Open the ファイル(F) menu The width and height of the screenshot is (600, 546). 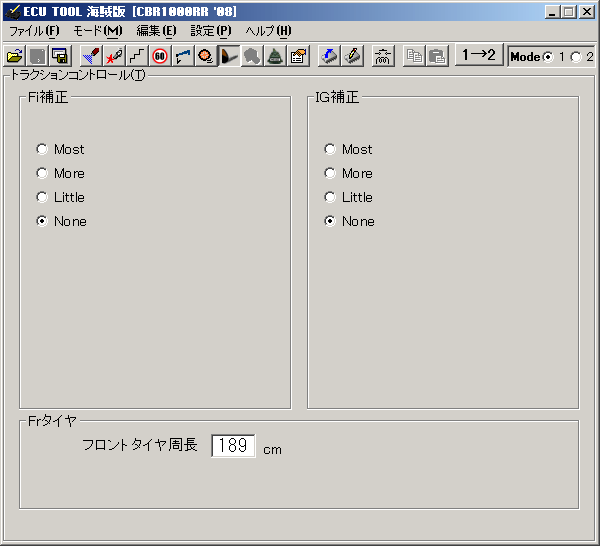[34, 31]
